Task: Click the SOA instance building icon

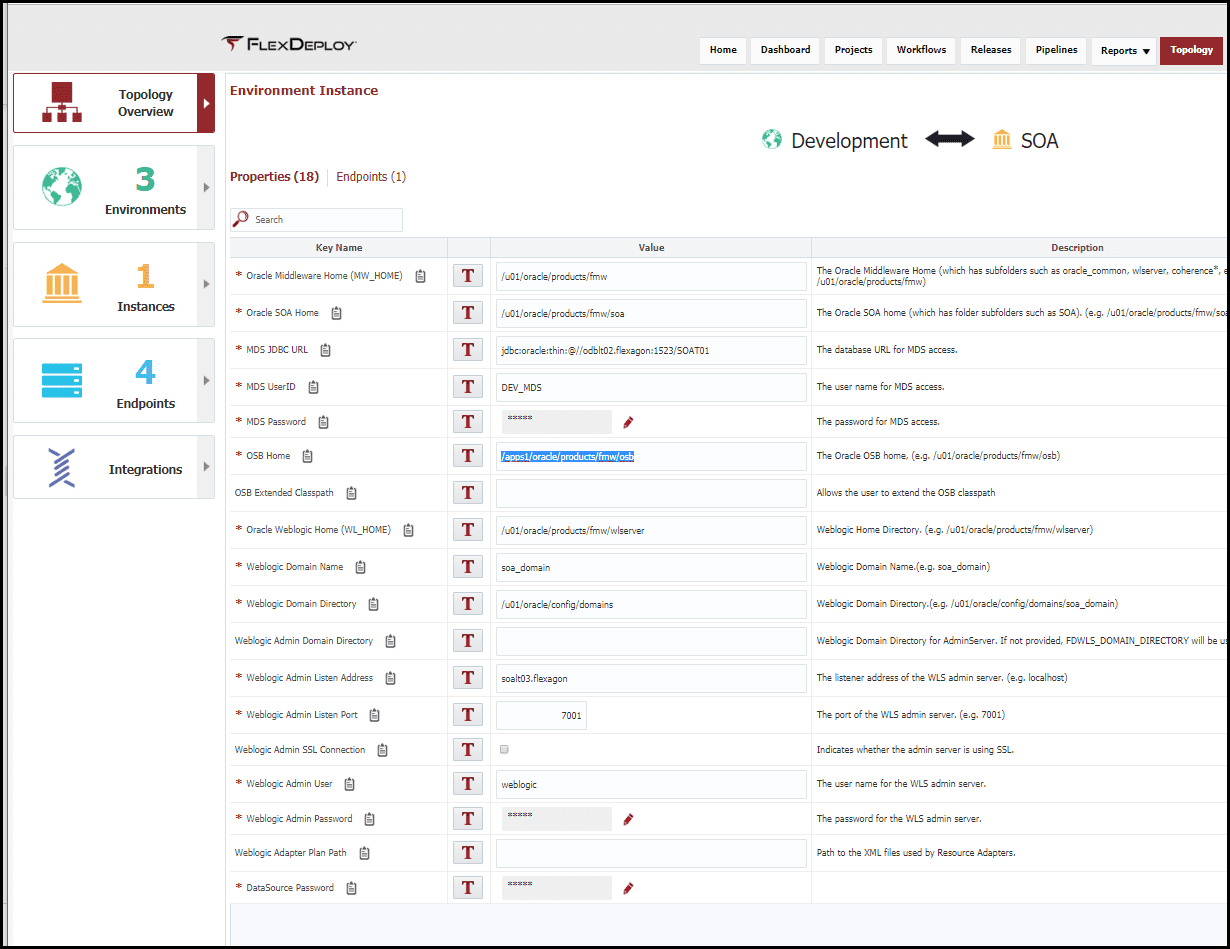Action: (x=1001, y=139)
